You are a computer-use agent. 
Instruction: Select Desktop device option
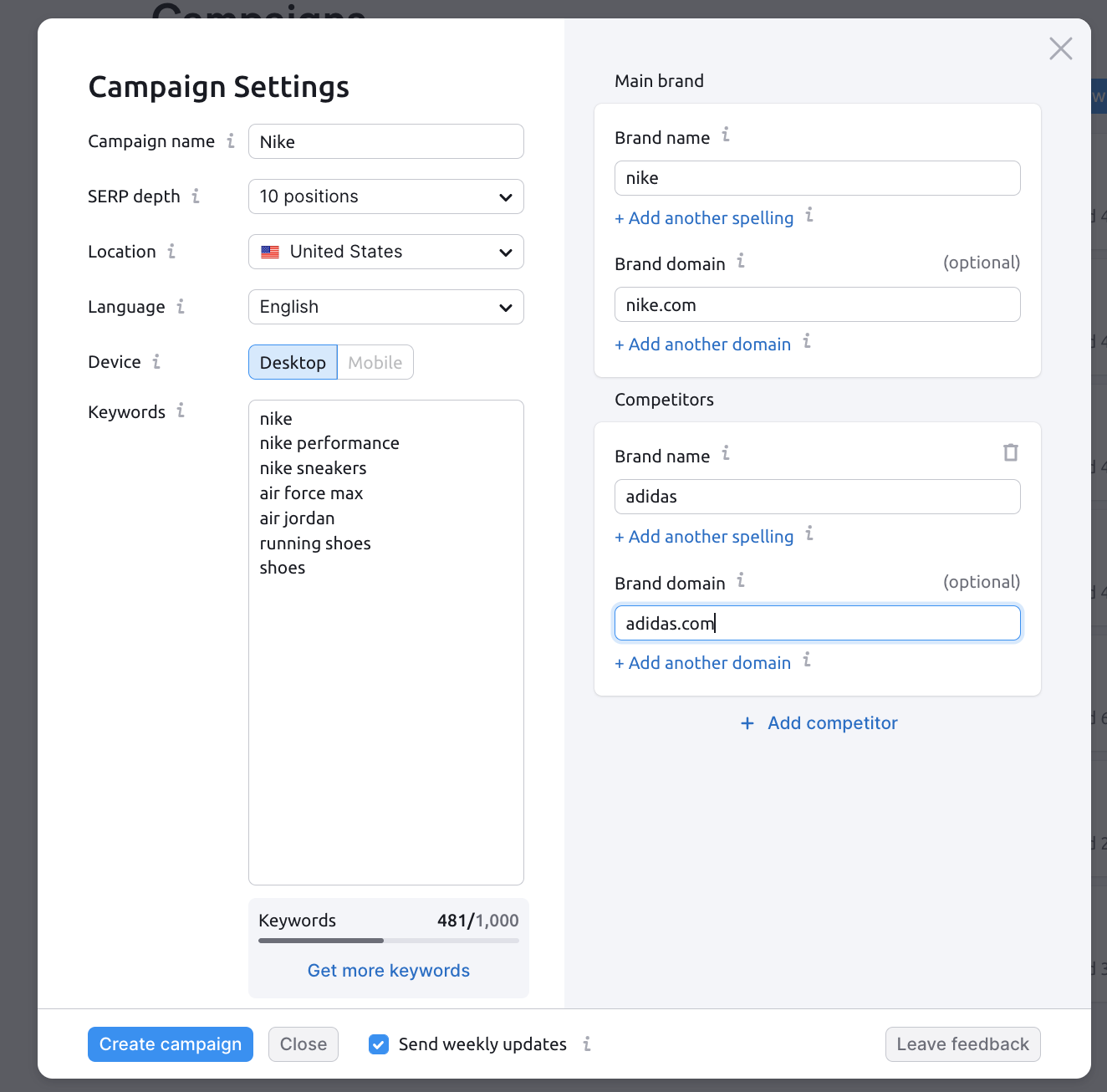click(x=293, y=362)
